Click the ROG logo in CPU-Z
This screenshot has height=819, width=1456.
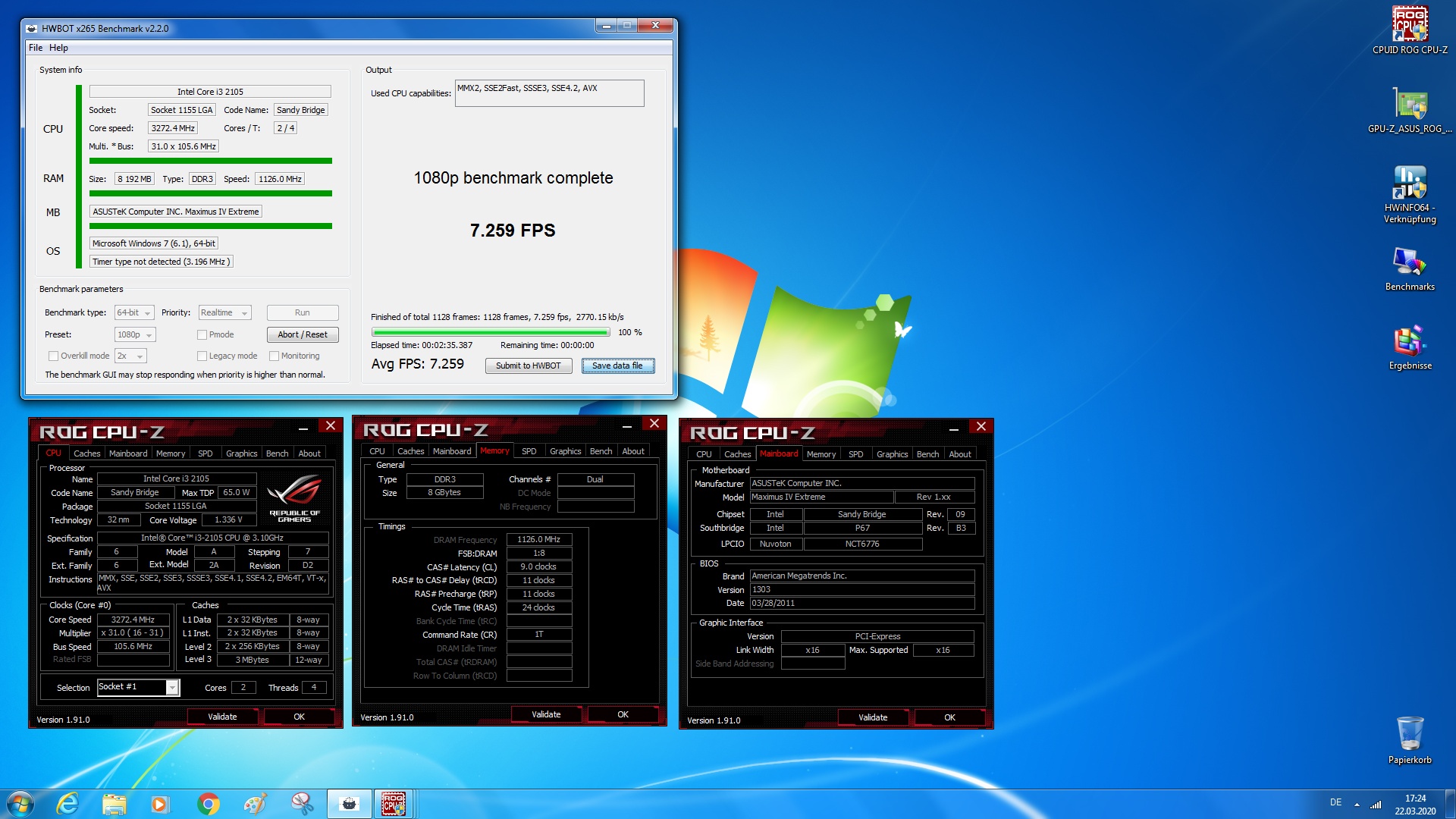[x=295, y=497]
